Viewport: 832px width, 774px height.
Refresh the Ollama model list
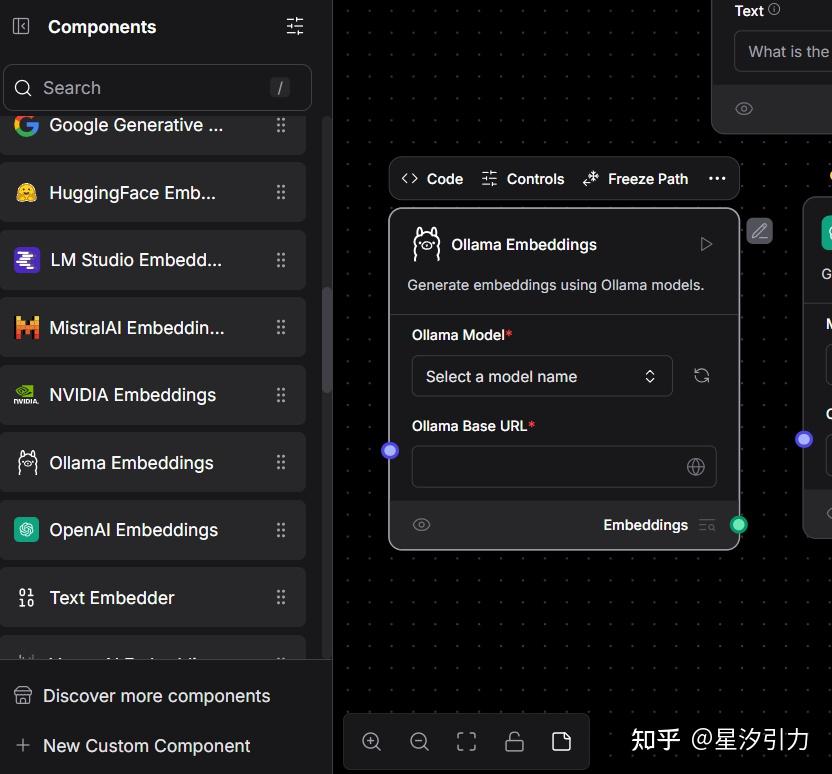tap(701, 375)
